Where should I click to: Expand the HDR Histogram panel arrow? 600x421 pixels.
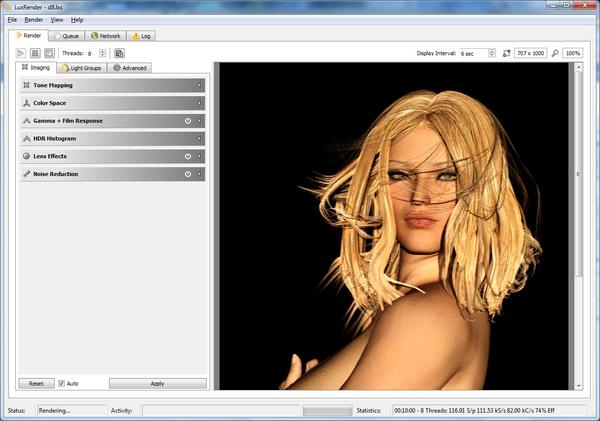199,138
